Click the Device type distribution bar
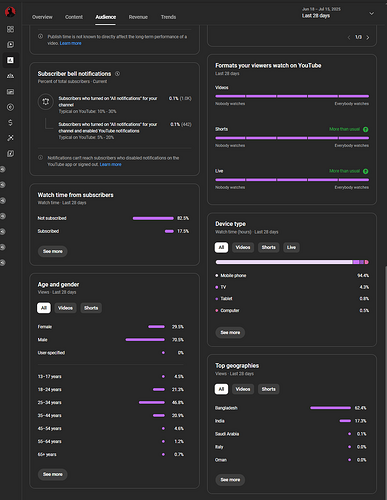This screenshot has width=387, height=500. coord(292,262)
